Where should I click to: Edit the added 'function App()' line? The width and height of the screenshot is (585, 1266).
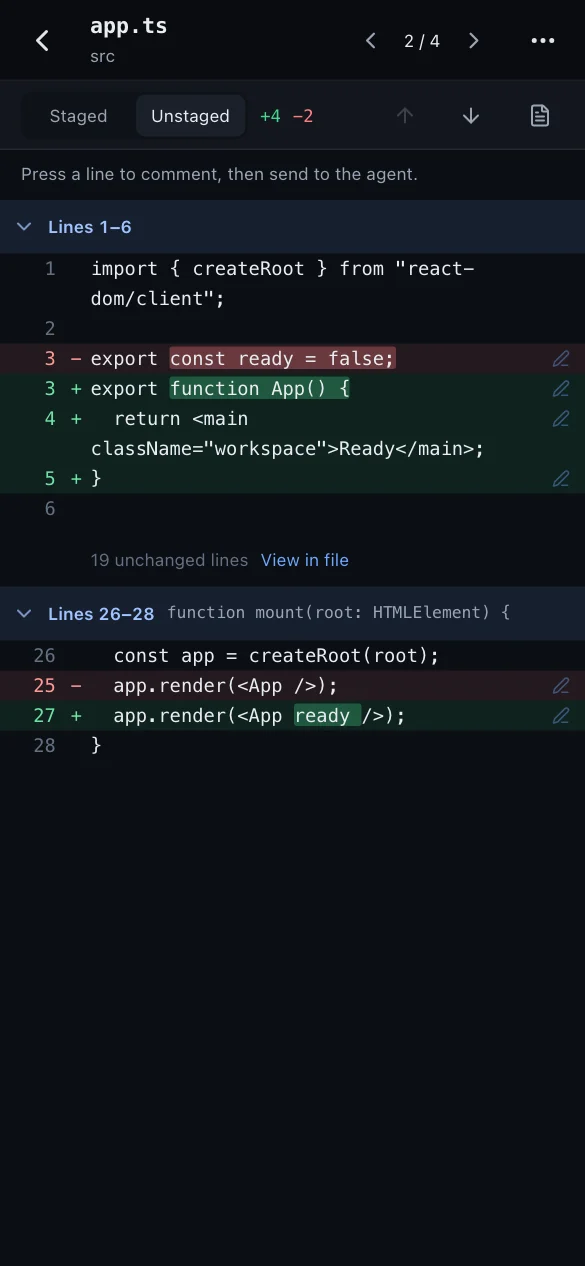coord(561,388)
